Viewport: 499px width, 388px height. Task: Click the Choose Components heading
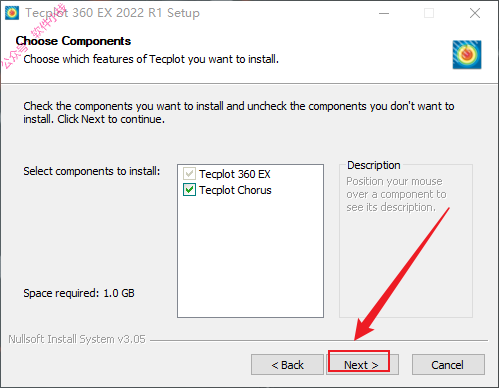point(73,41)
